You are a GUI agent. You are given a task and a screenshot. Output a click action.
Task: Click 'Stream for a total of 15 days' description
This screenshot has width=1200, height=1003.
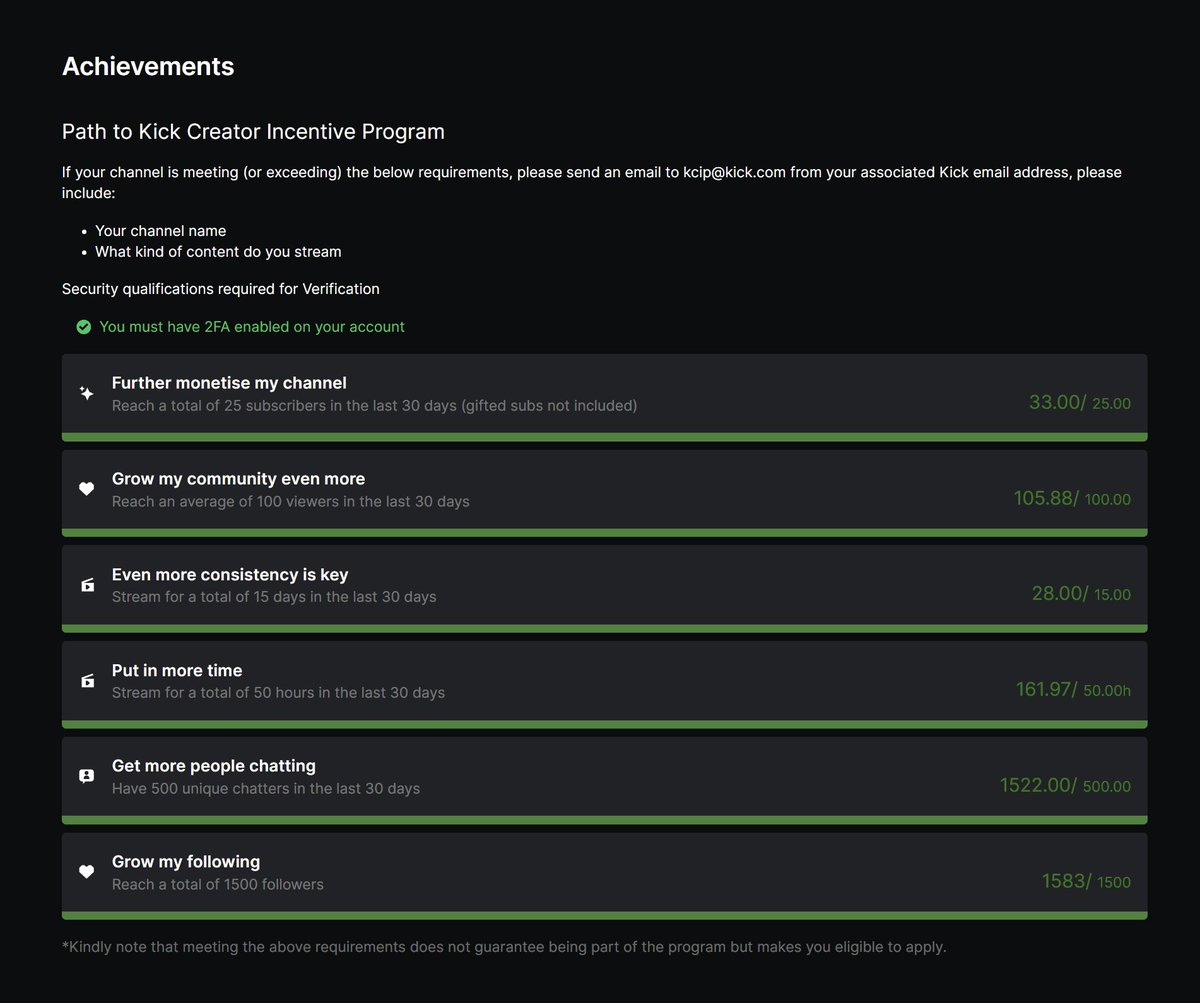[x=274, y=597]
